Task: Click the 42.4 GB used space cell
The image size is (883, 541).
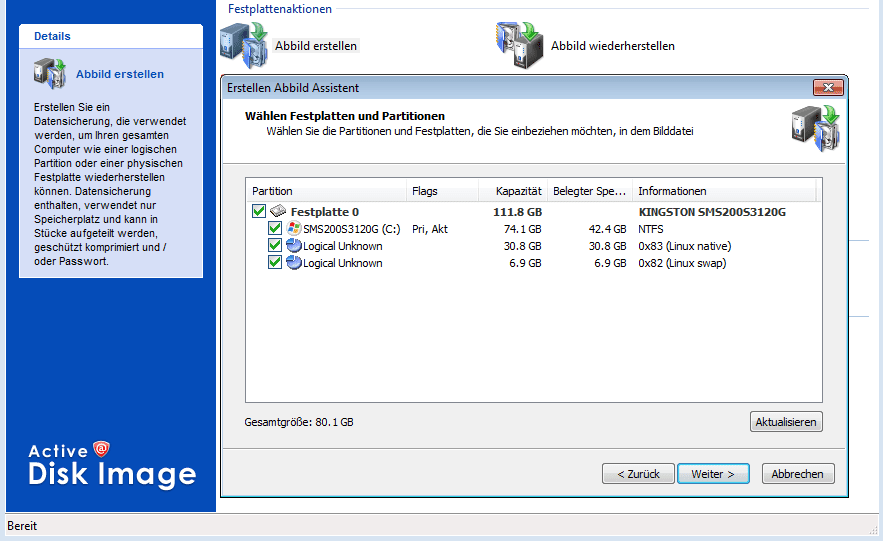Action: tap(608, 229)
